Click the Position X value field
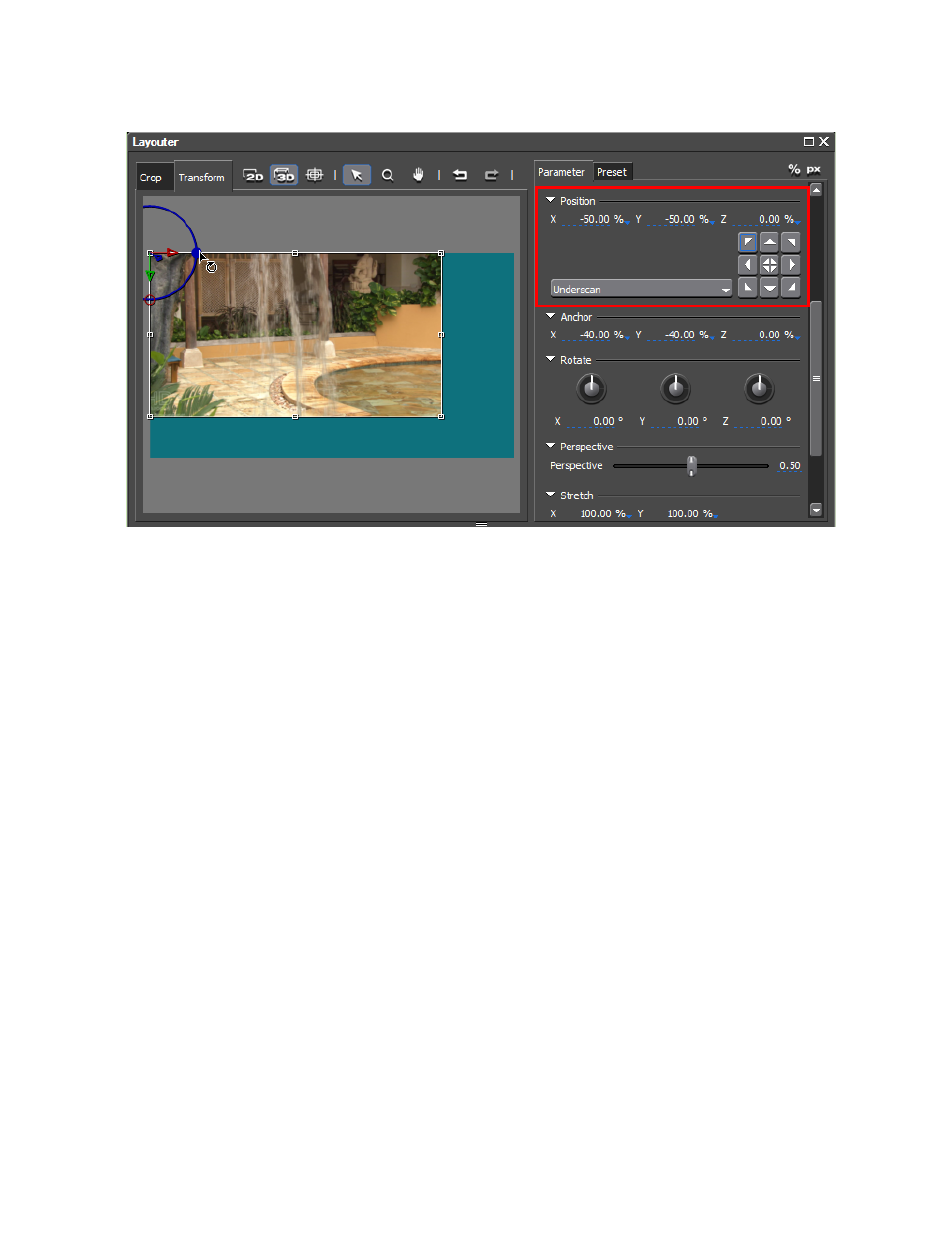 click(x=595, y=219)
